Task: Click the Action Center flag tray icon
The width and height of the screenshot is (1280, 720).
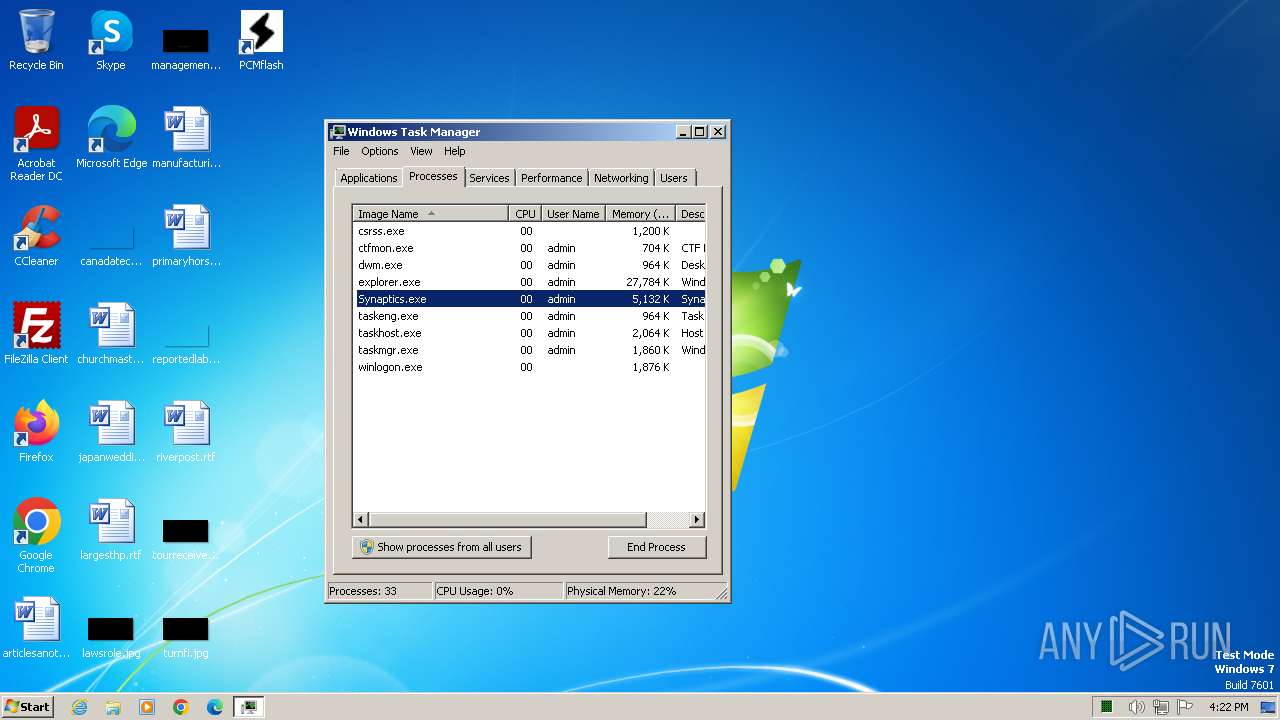Action: point(1185,707)
